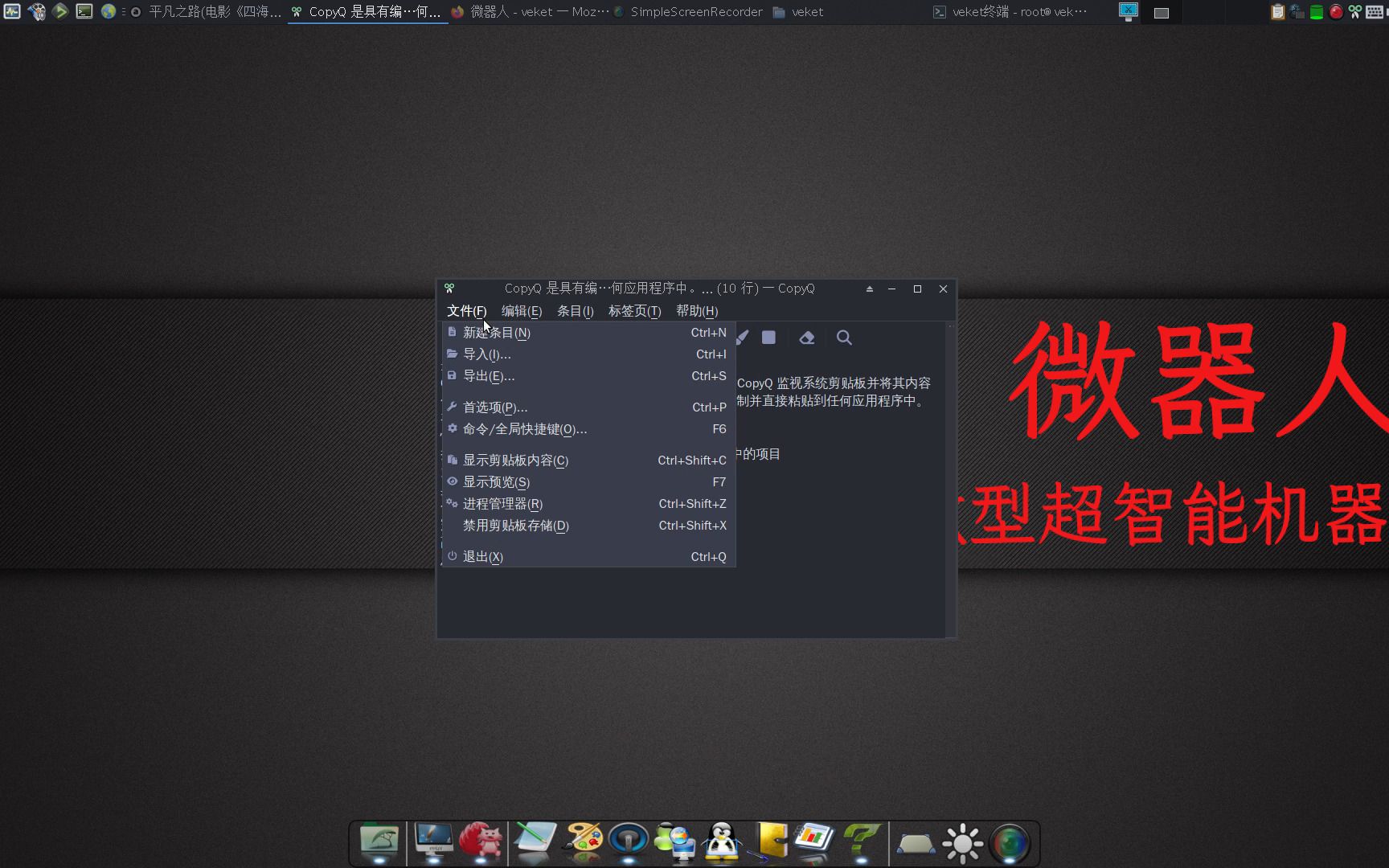The image size is (1389, 868).
Task: Click the globe browser icon in top panel
Action: [109, 11]
